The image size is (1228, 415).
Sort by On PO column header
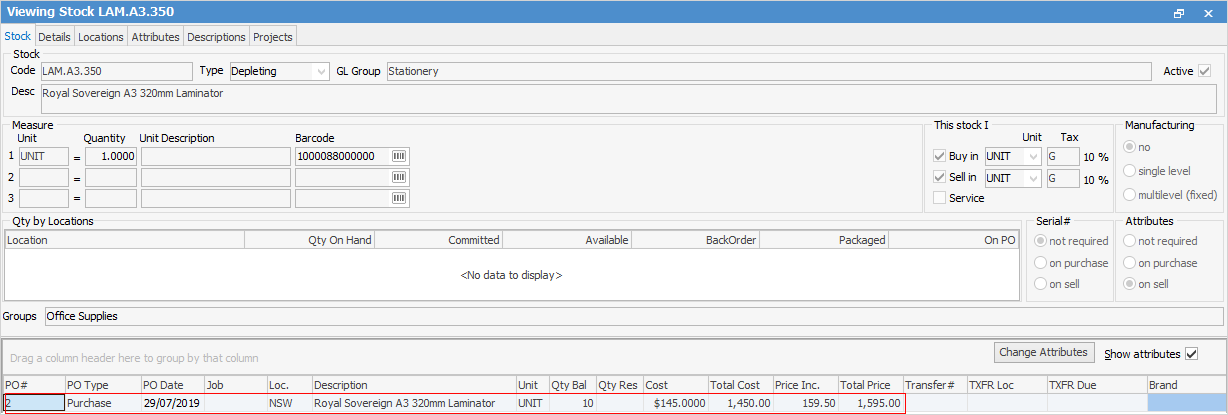pos(954,240)
